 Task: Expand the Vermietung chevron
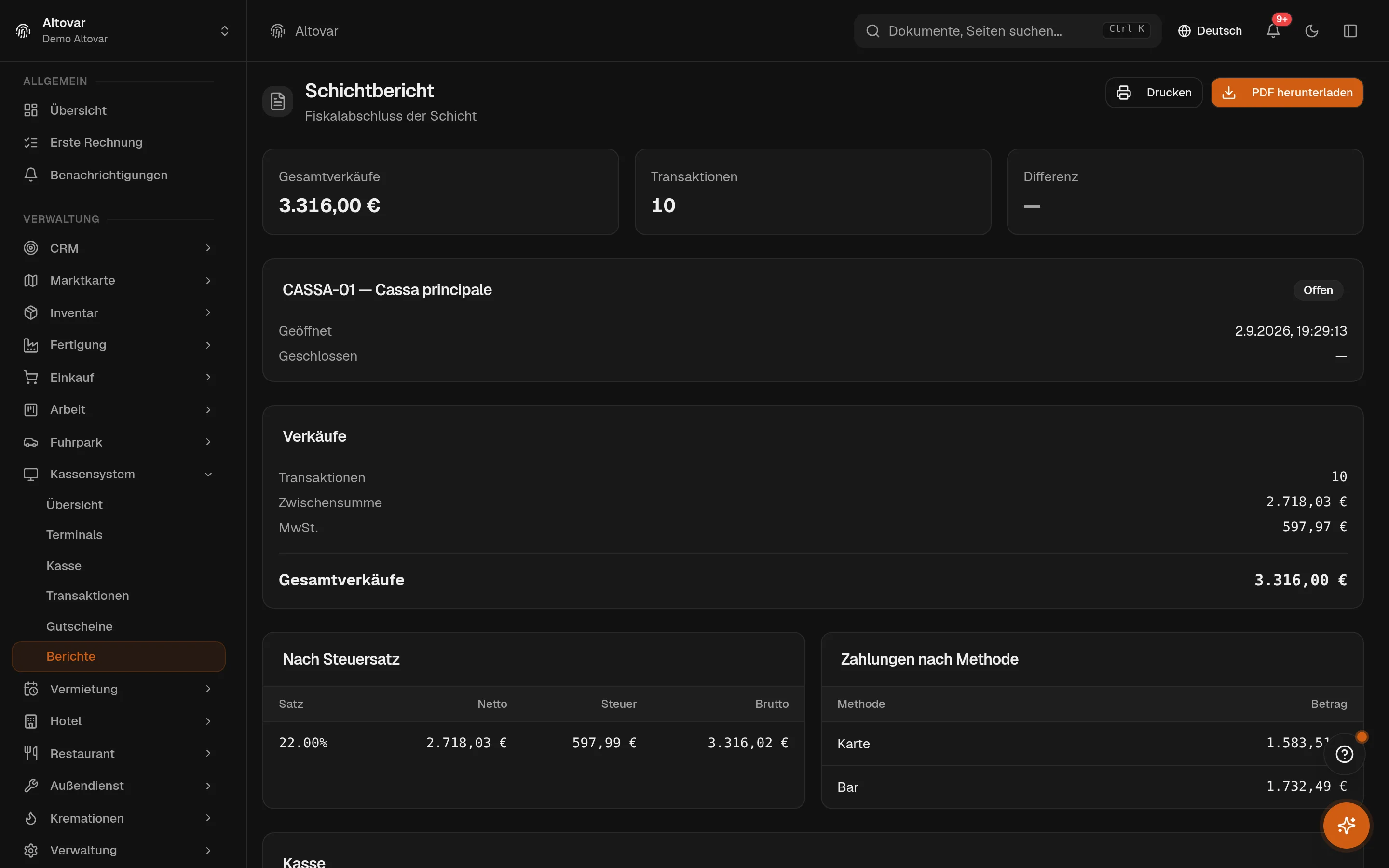pos(208,689)
